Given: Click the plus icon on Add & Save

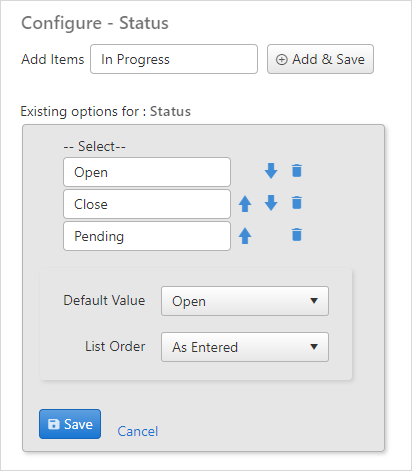Looking at the screenshot, I should pyautogui.click(x=281, y=60).
